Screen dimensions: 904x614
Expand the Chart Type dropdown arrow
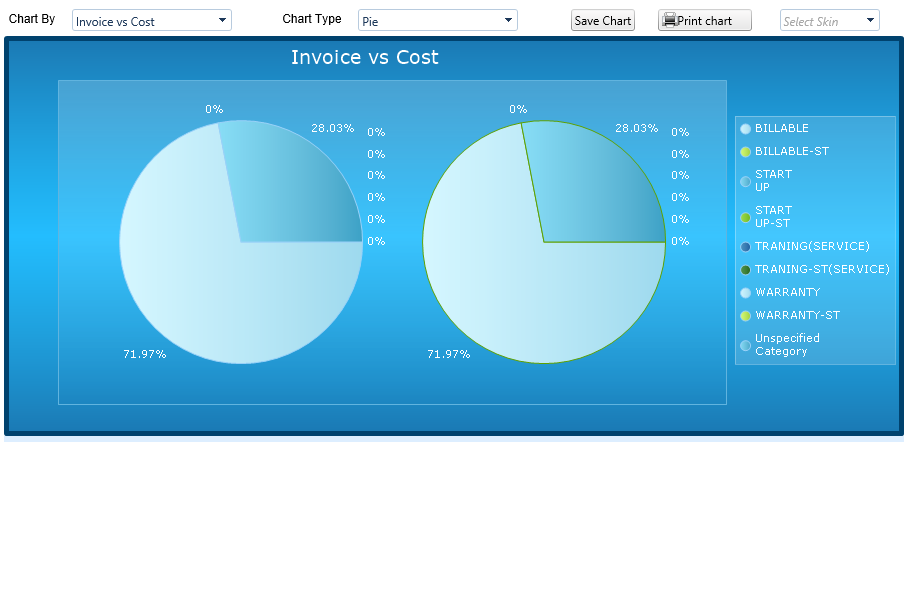point(508,20)
